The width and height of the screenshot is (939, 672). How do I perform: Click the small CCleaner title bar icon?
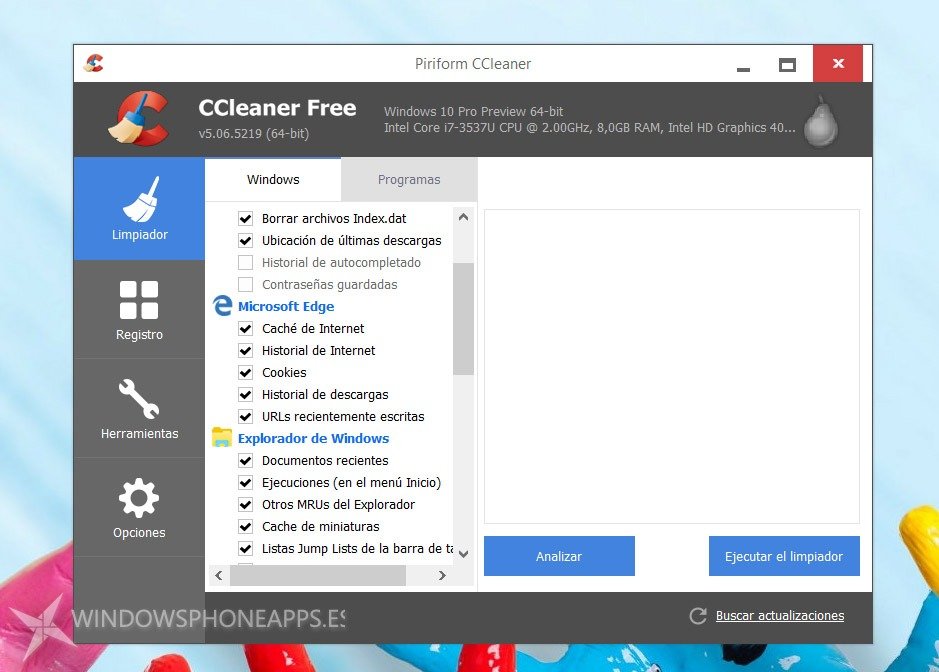coord(93,63)
